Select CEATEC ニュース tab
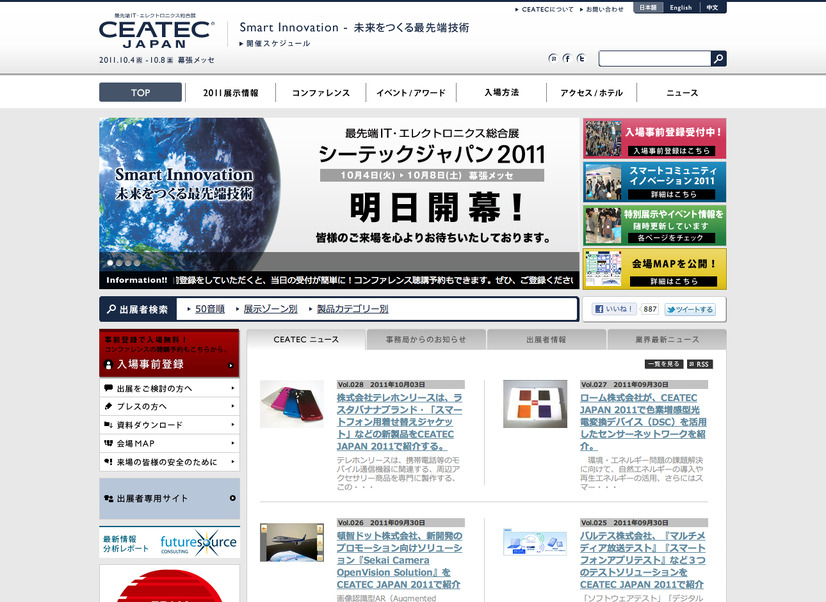Image resolution: width=826 pixels, height=602 pixels. pyautogui.click(x=306, y=340)
